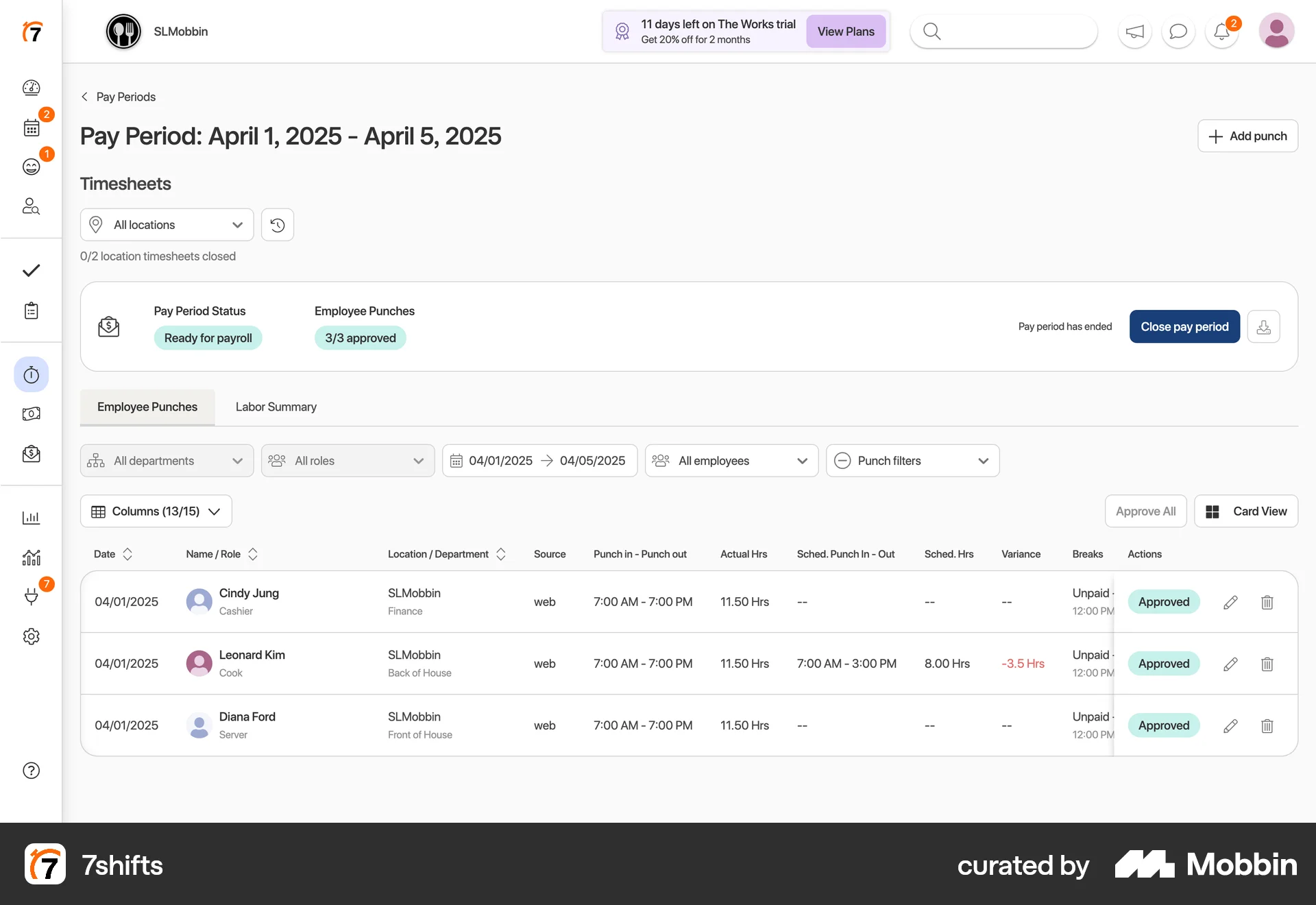Expand the Columns (13/15) selector
Image resolution: width=1316 pixels, height=905 pixels.
point(155,511)
